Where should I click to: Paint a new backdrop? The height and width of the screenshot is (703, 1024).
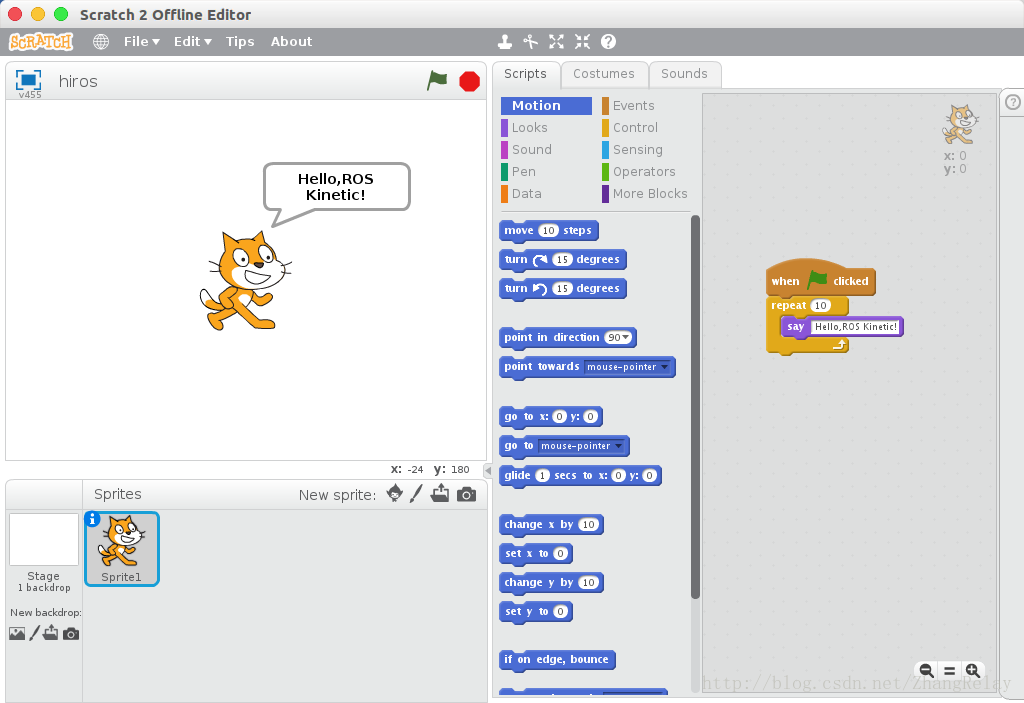click(x=35, y=633)
